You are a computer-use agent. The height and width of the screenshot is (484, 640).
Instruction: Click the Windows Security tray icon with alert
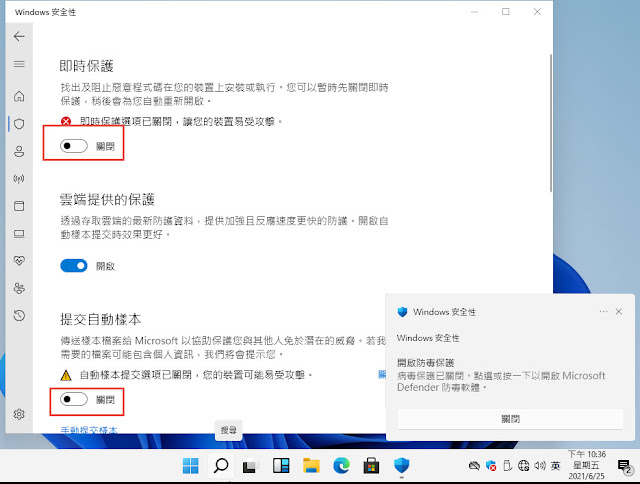pyautogui.click(x=491, y=466)
